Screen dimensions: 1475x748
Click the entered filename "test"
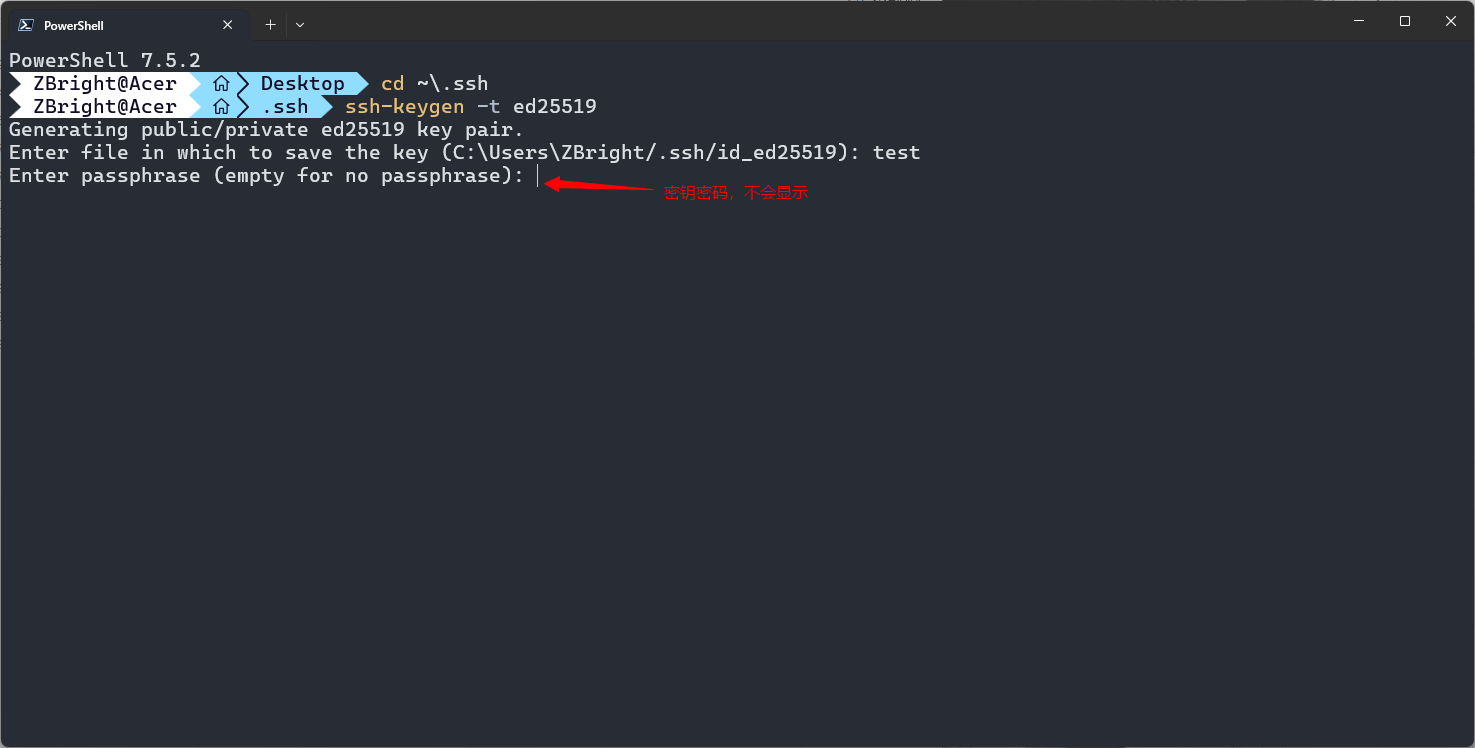coord(897,153)
